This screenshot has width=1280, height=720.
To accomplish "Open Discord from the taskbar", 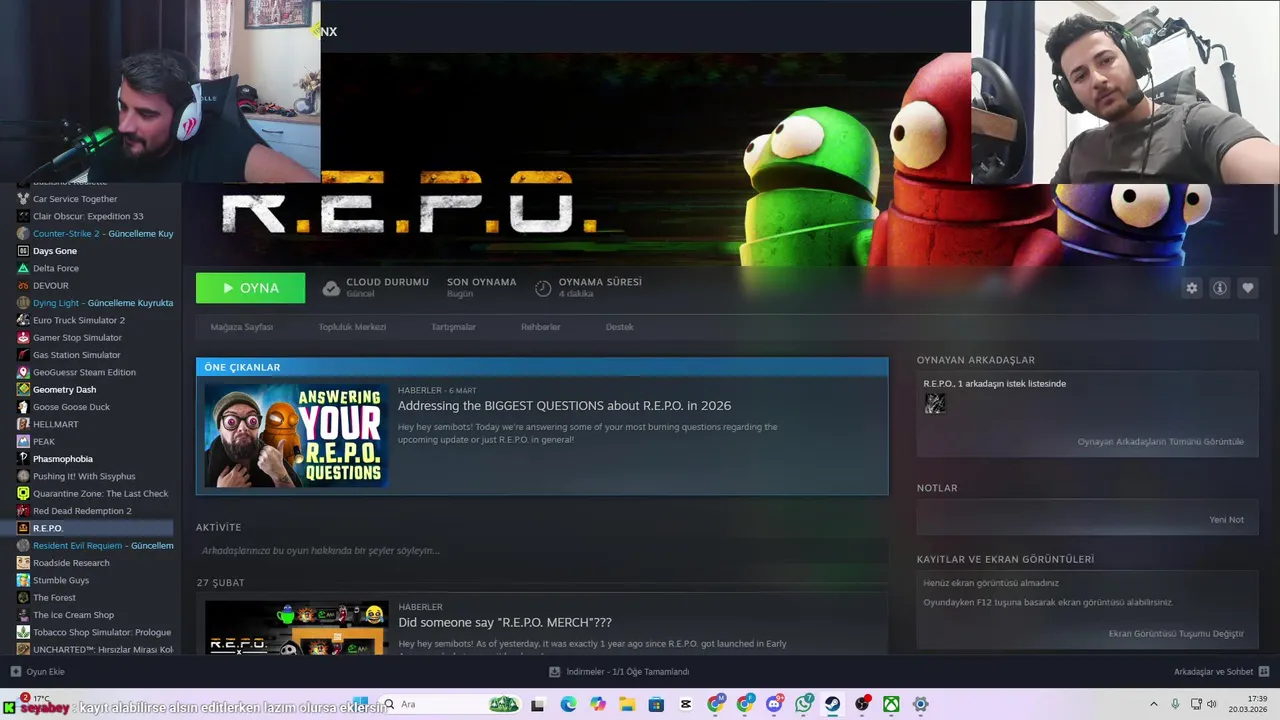I will tap(774, 704).
